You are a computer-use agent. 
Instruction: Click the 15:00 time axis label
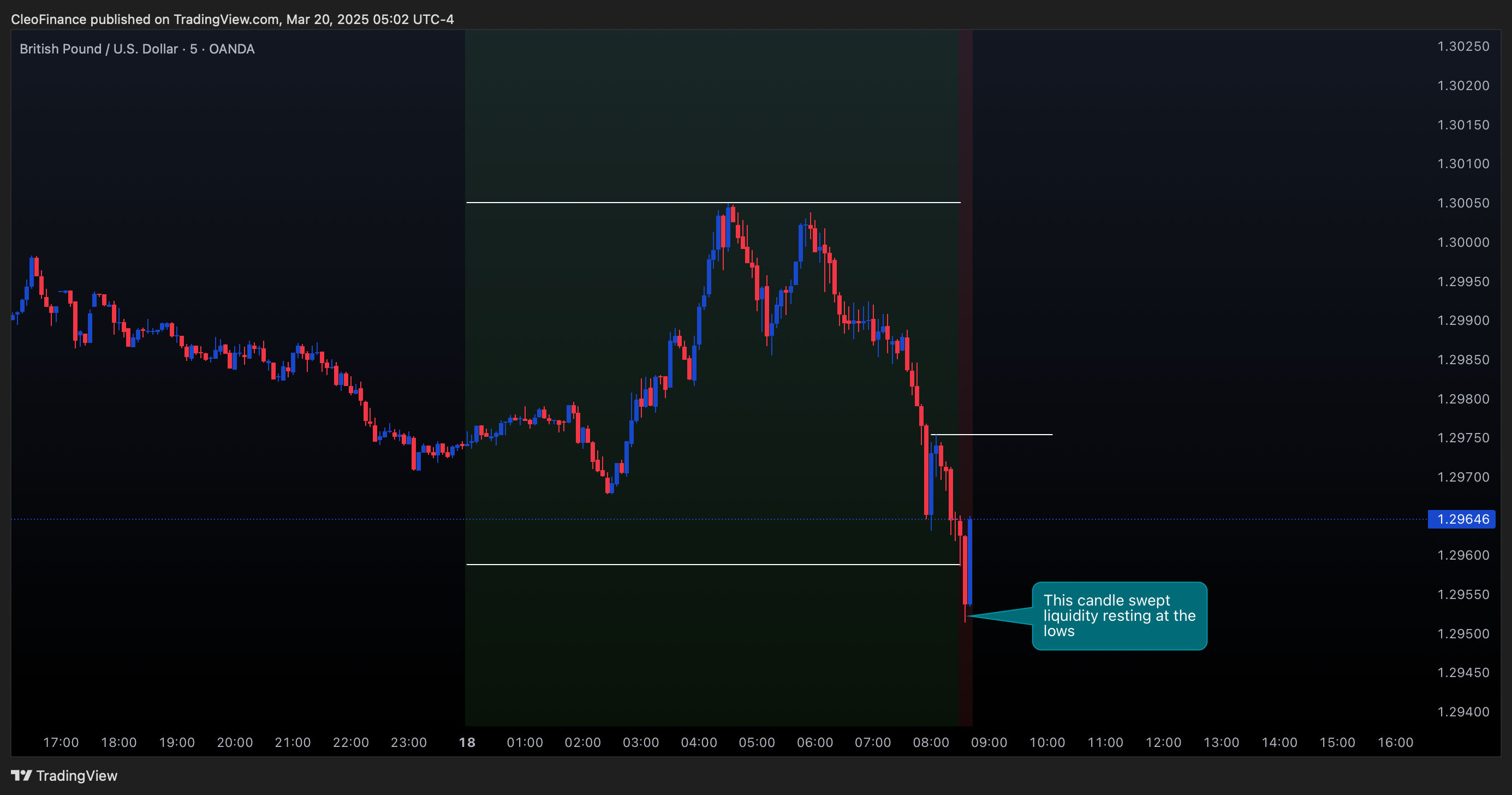(1337, 743)
